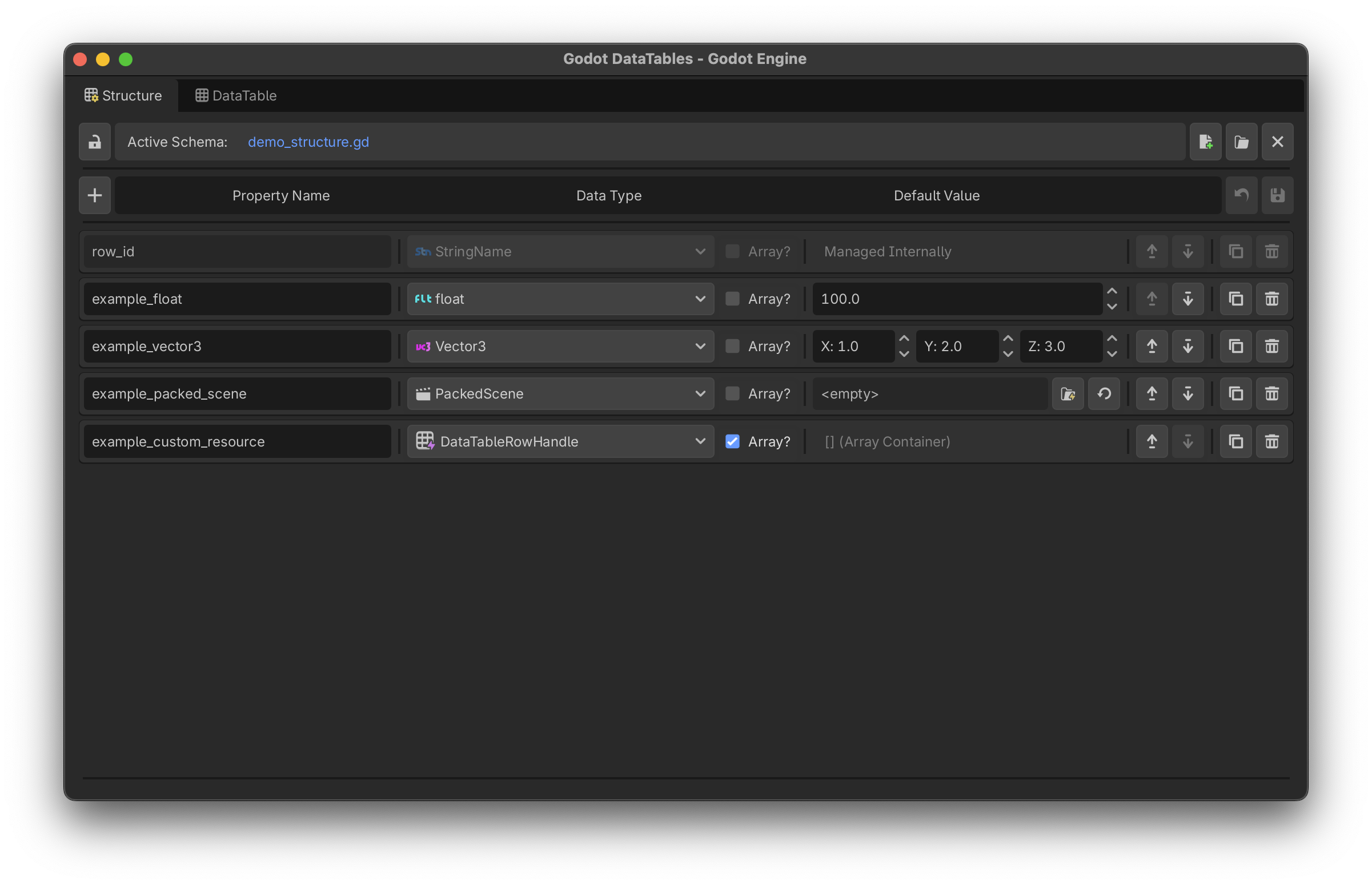Select the Structure tab
1372x885 pixels.
(123, 95)
